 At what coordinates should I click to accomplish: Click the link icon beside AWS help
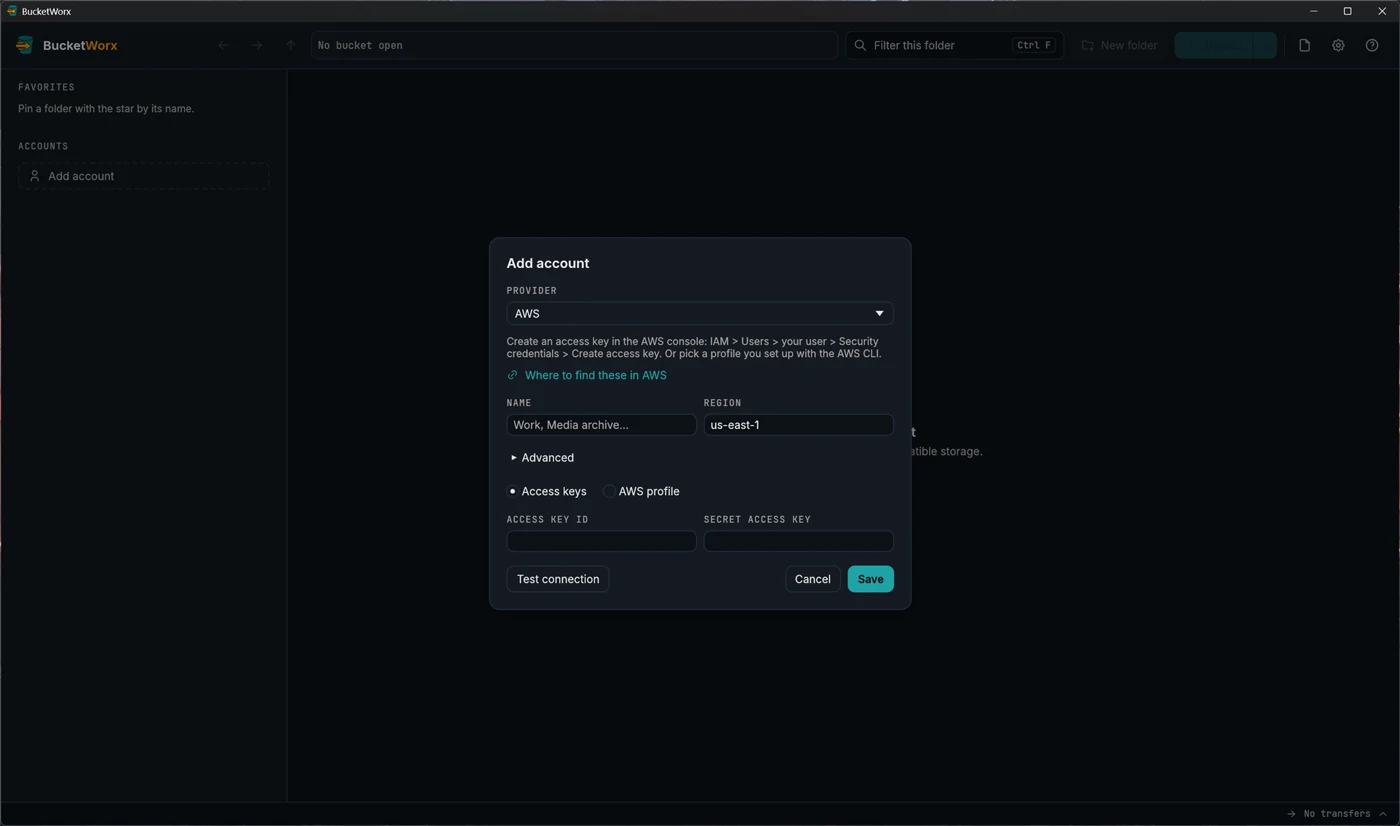(x=512, y=375)
